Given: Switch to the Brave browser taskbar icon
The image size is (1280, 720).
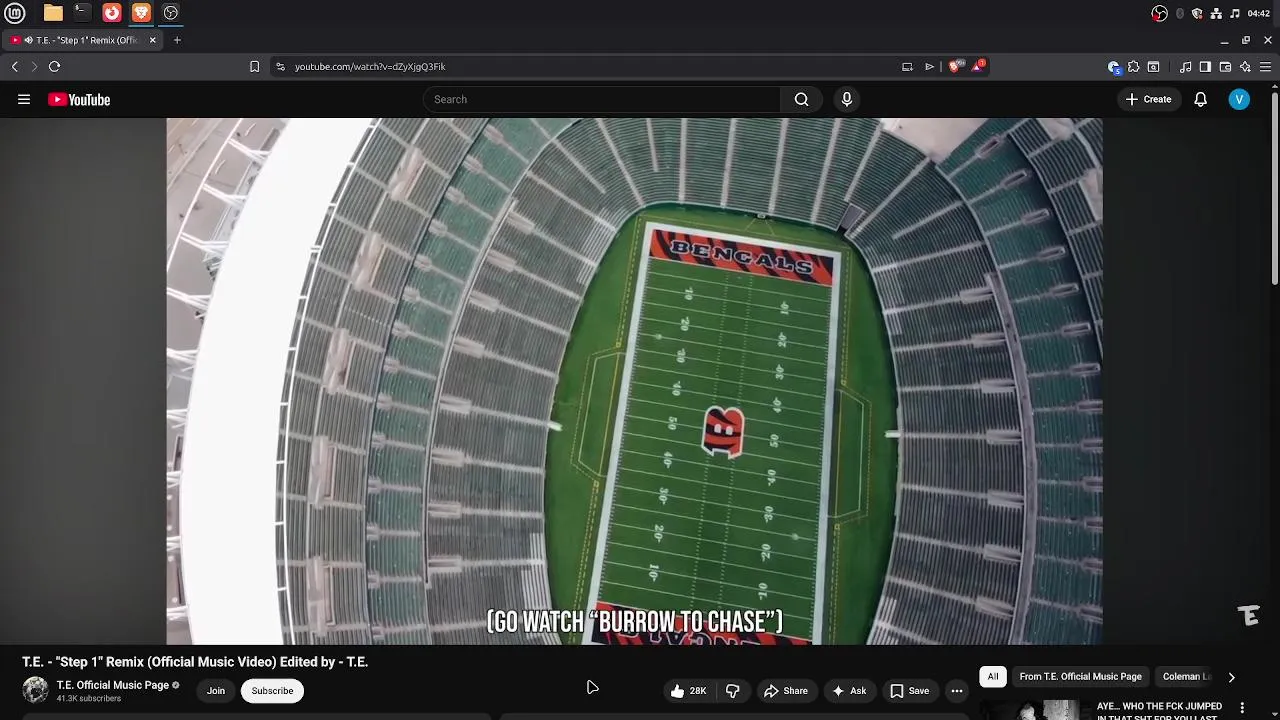Looking at the screenshot, I should click(141, 13).
